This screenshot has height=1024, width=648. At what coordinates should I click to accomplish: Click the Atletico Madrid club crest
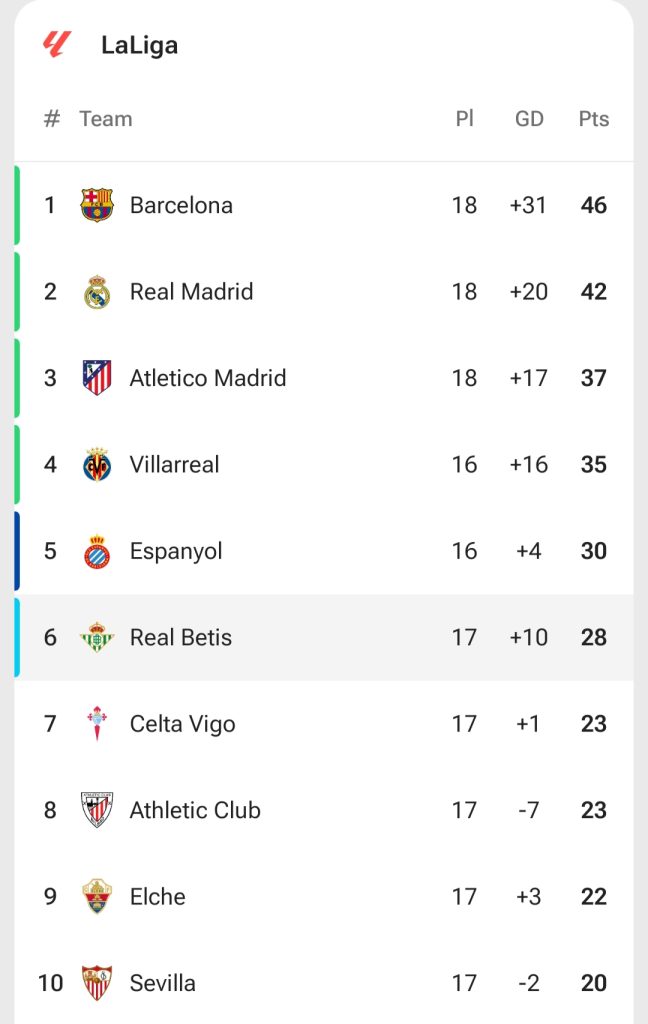97,378
